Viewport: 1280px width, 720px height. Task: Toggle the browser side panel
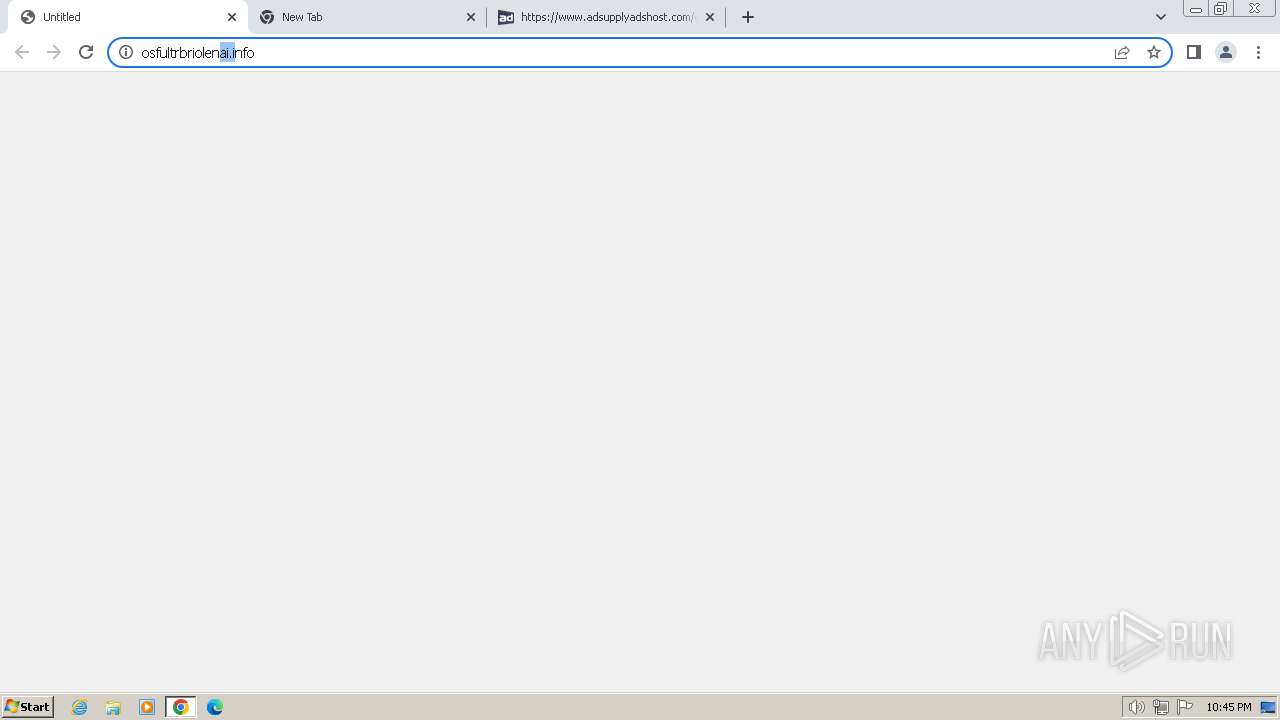point(1194,52)
